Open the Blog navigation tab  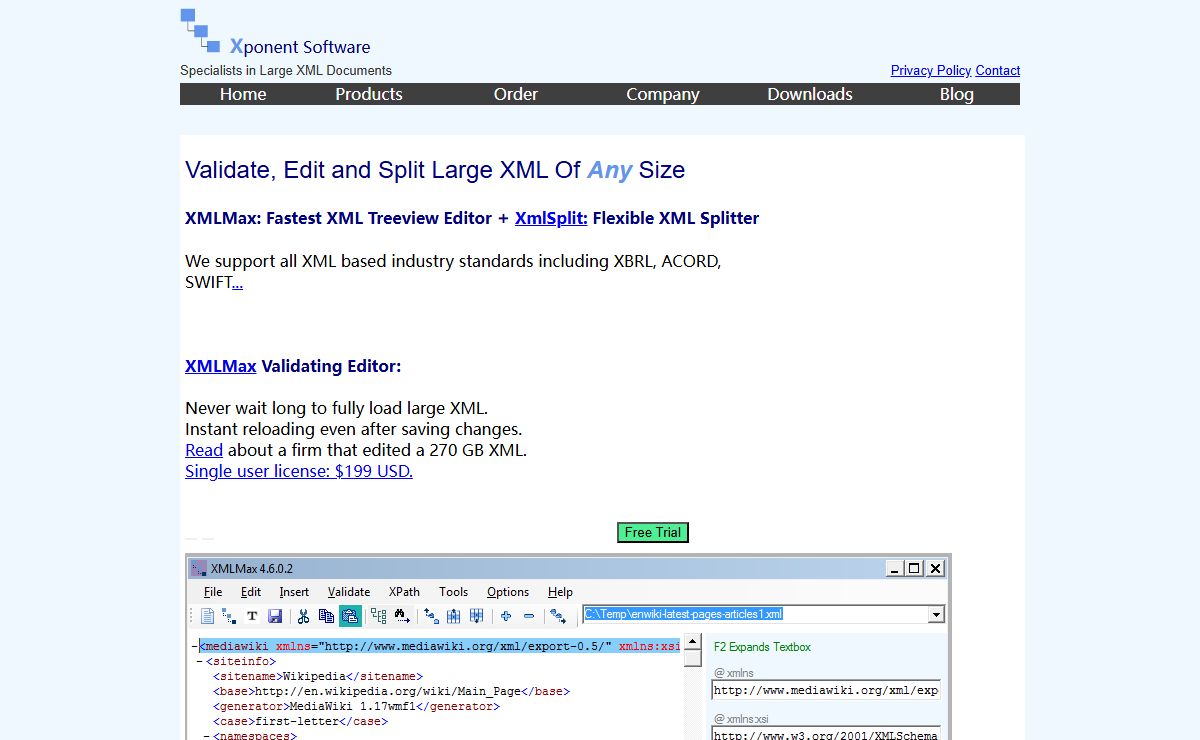pos(957,94)
